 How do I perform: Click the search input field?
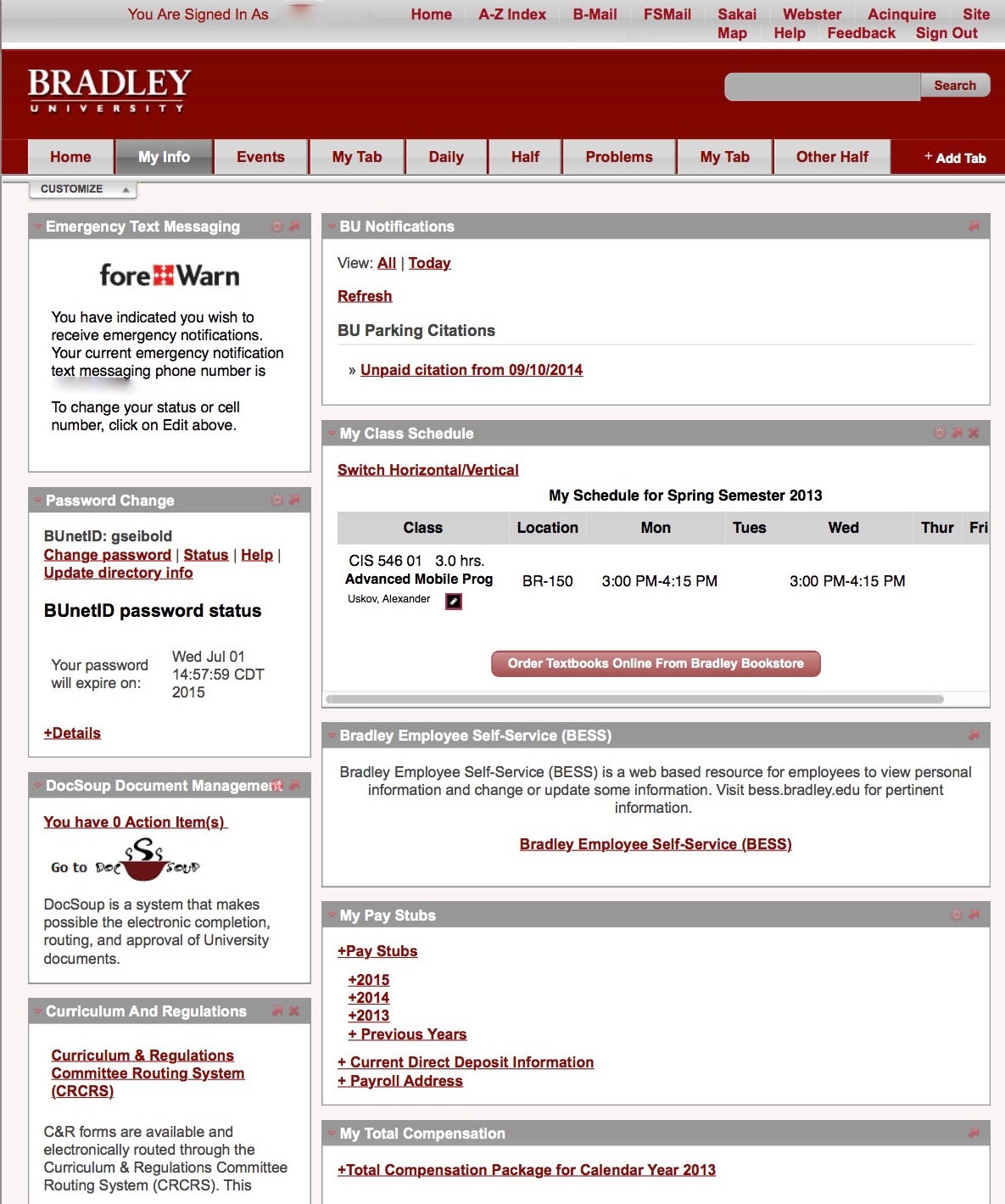tap(822, 86)
